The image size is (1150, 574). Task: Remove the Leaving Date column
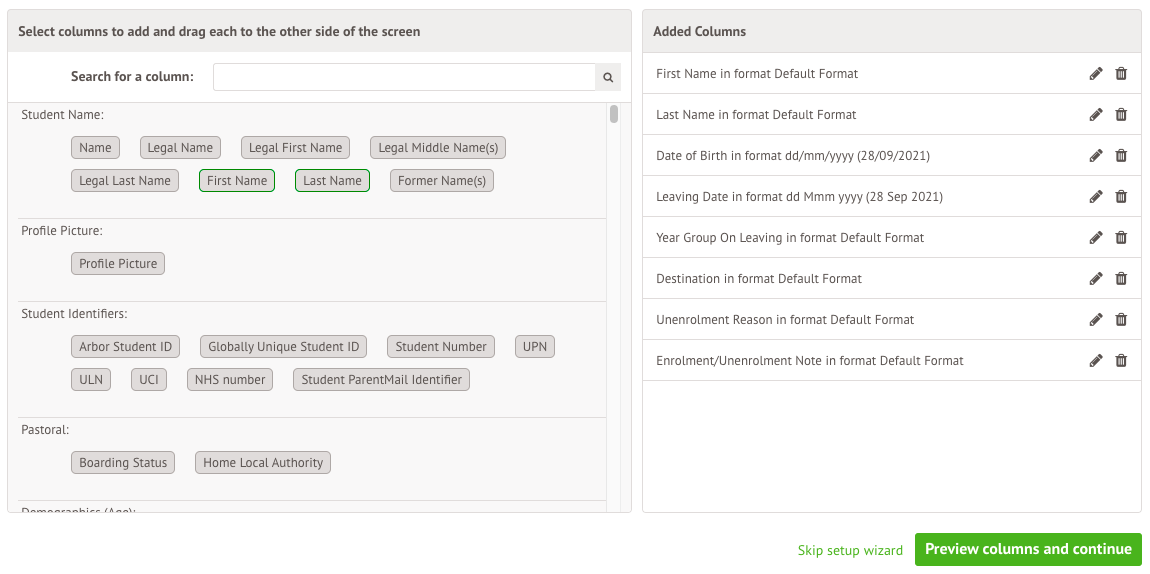[x=1121, y=197]
